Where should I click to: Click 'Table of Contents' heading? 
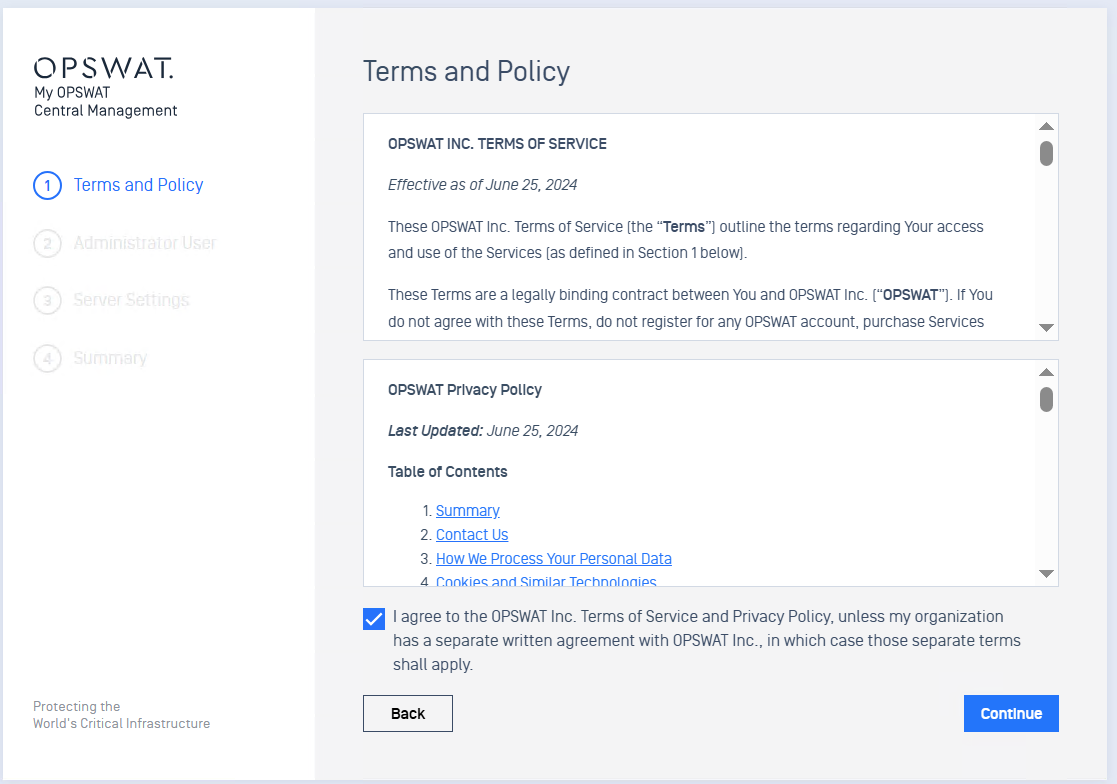click(x=447, y=472)
